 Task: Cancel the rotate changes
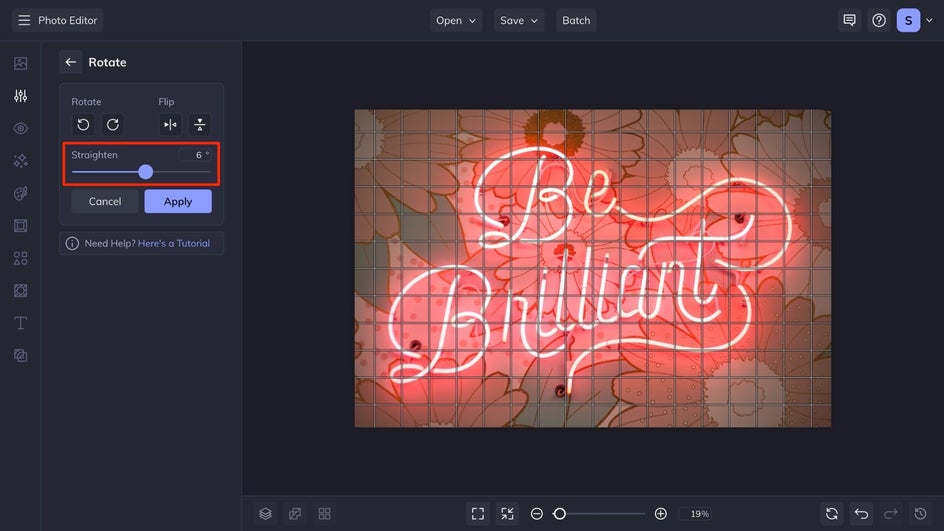pos(105,202)
